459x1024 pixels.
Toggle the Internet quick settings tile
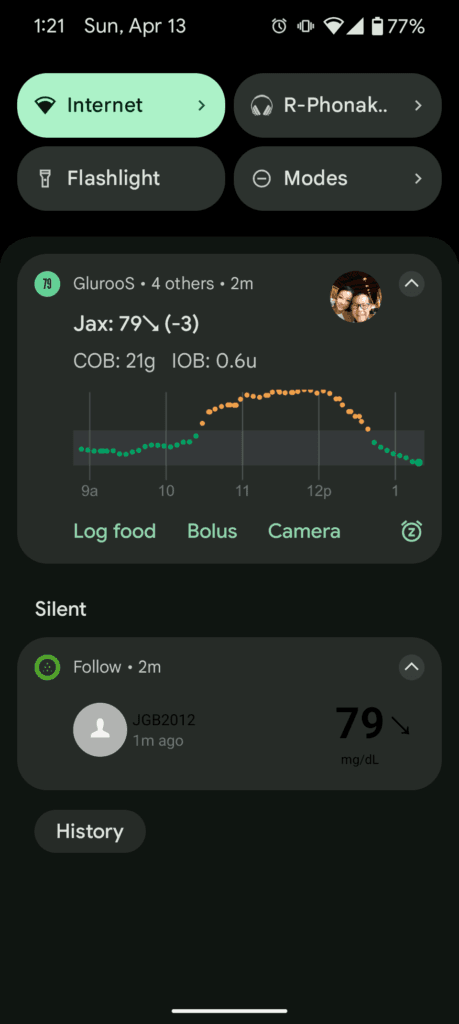tap(121, 105)
